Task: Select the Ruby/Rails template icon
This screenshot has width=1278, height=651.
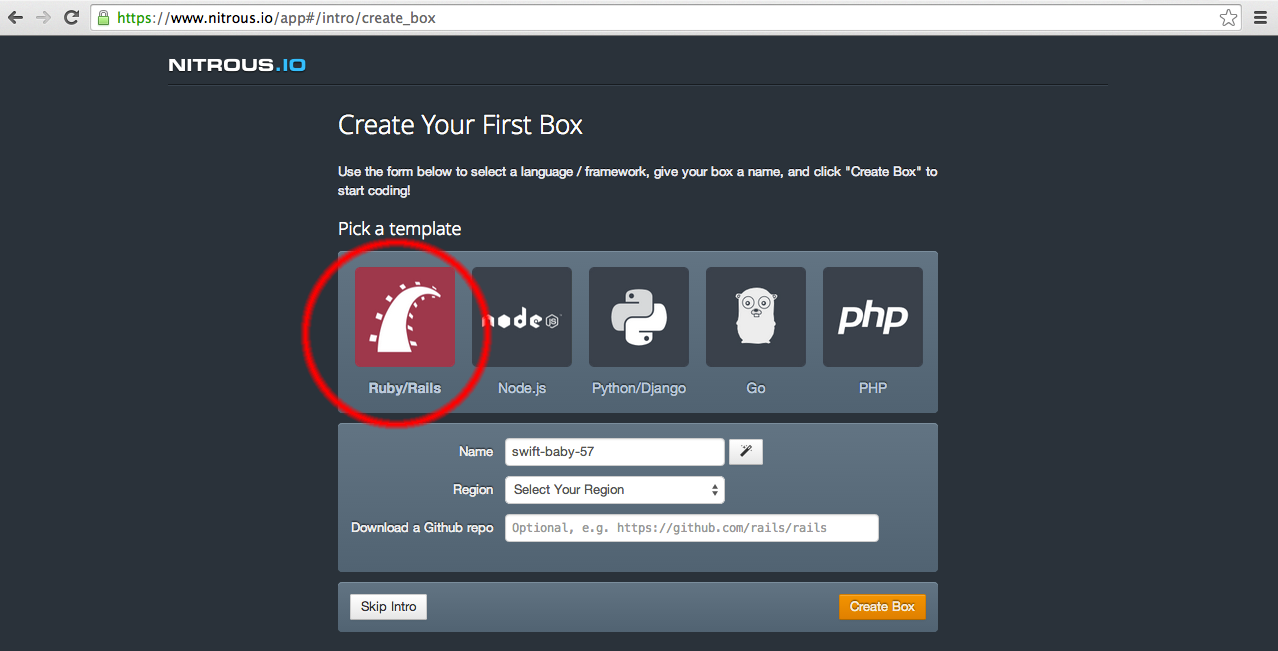Action: tap(405, 317)
